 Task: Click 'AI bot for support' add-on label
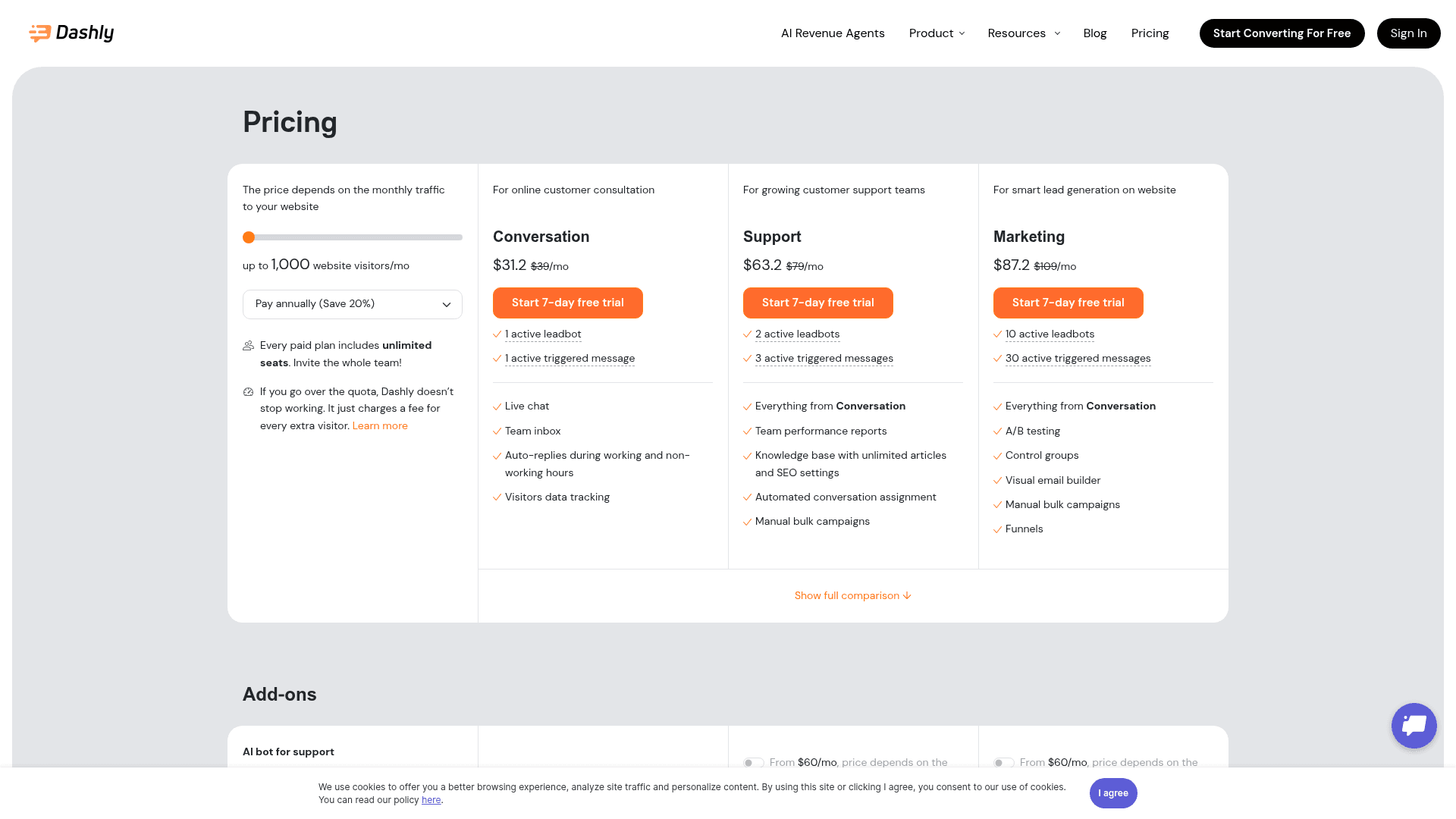pos(288,752)
